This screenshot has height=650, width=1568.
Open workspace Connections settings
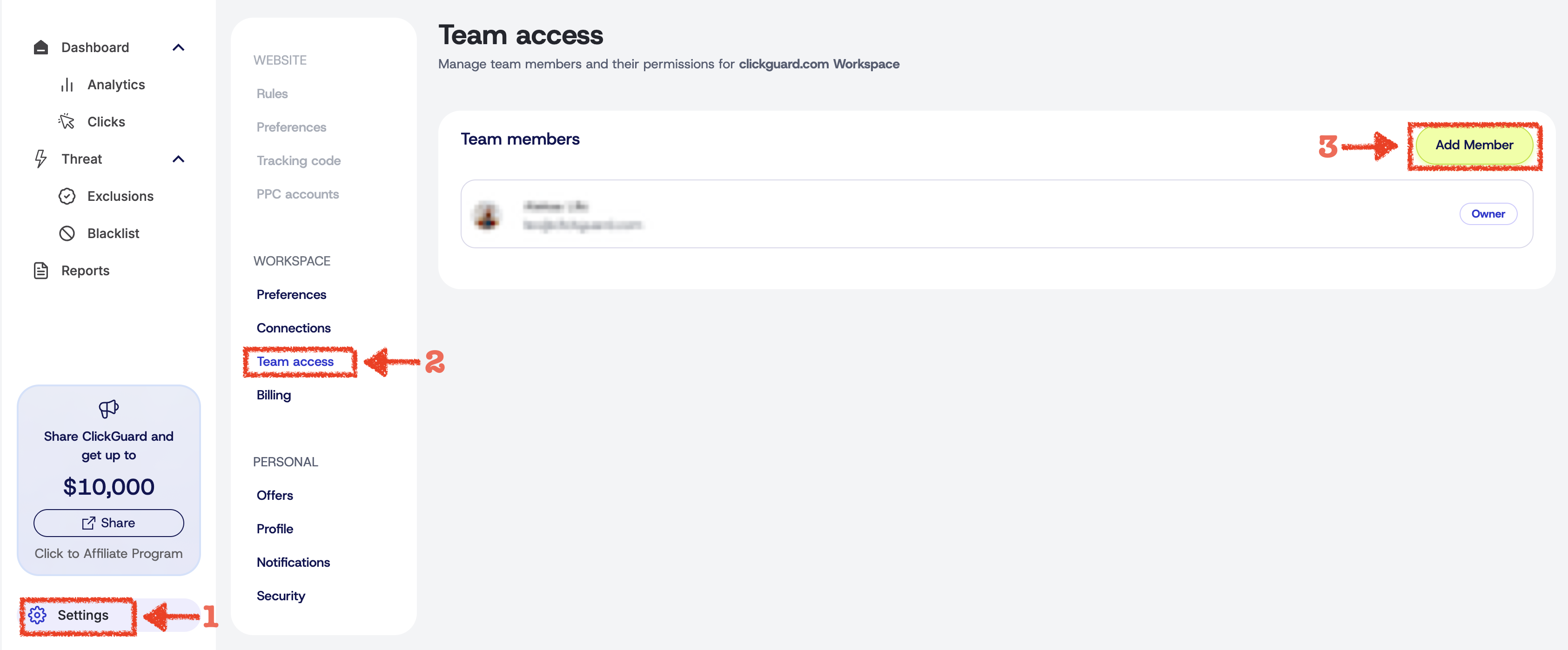[x=294, y=328]
